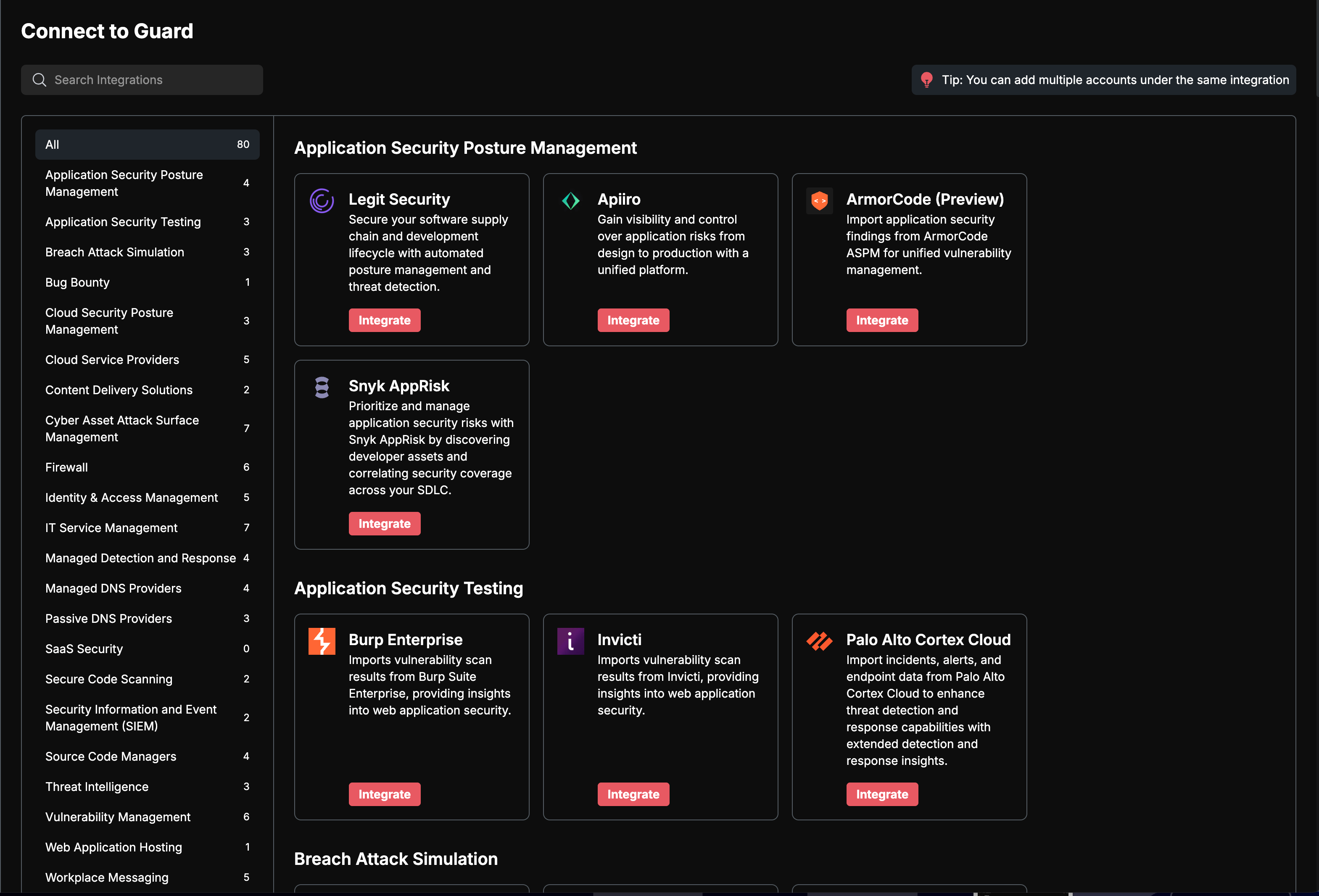This screenshot has height=896, width=1319.
Task: Click the Snyk AppRisk logo icon
Action: pyautogui.click(x=321, y=387)
